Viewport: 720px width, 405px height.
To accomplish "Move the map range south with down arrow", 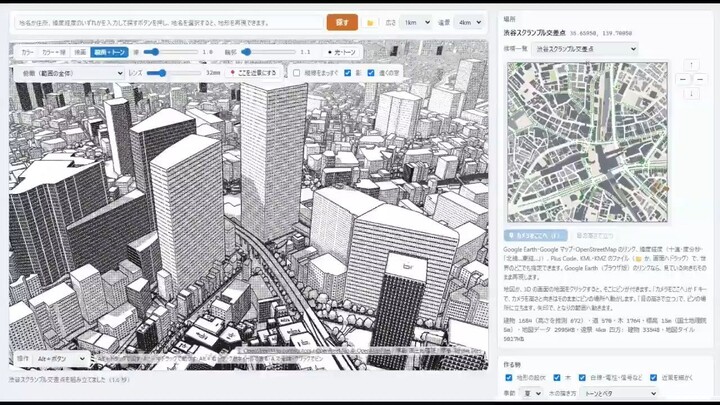I will pyautogui.click(x=691, y=94).
